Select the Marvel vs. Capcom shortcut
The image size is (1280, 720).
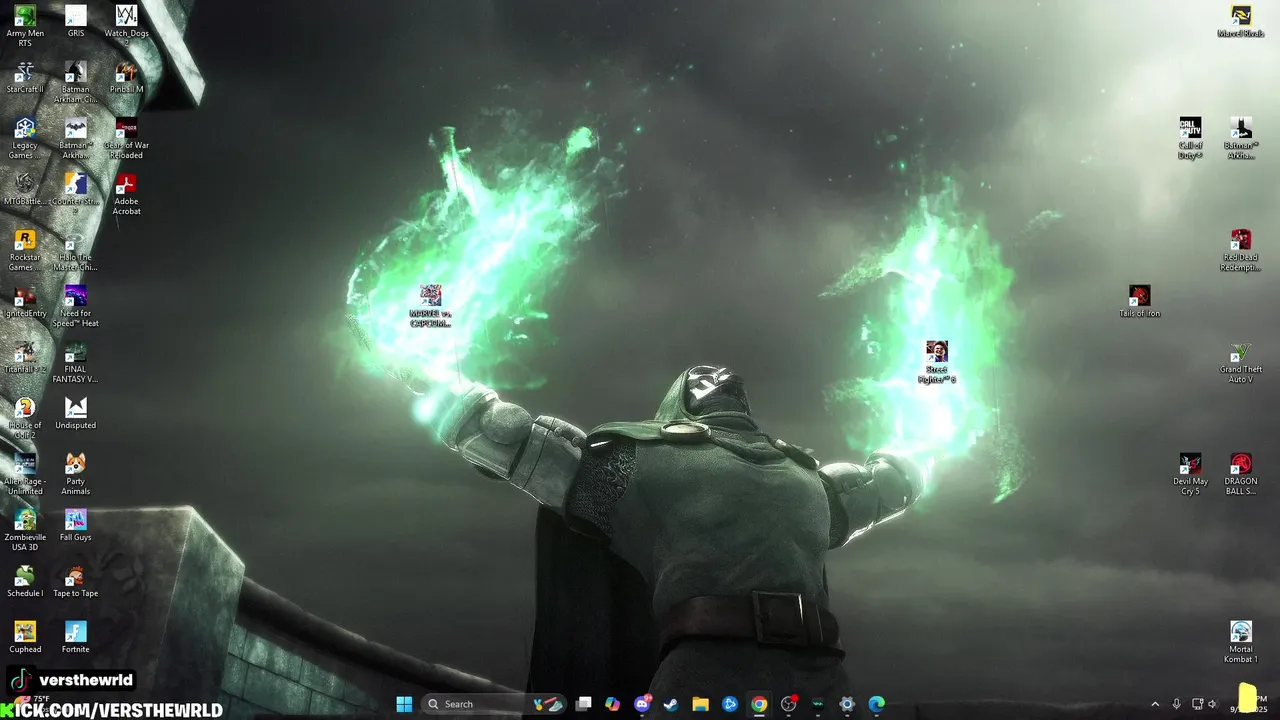(431, 306)
